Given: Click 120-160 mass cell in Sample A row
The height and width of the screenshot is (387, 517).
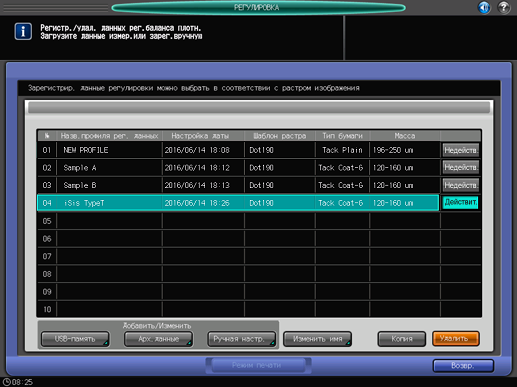Looking at the screenshot, I should [405, 168].
